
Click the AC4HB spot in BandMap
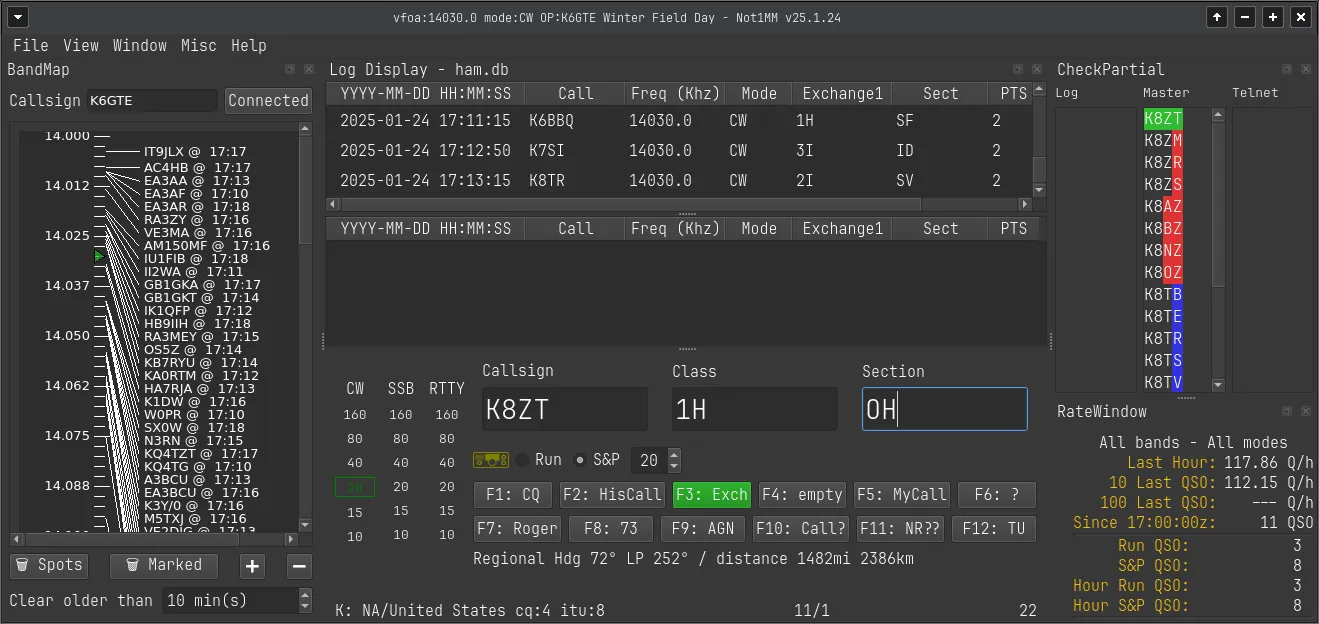pyautogui.click(x=197, y=167)
